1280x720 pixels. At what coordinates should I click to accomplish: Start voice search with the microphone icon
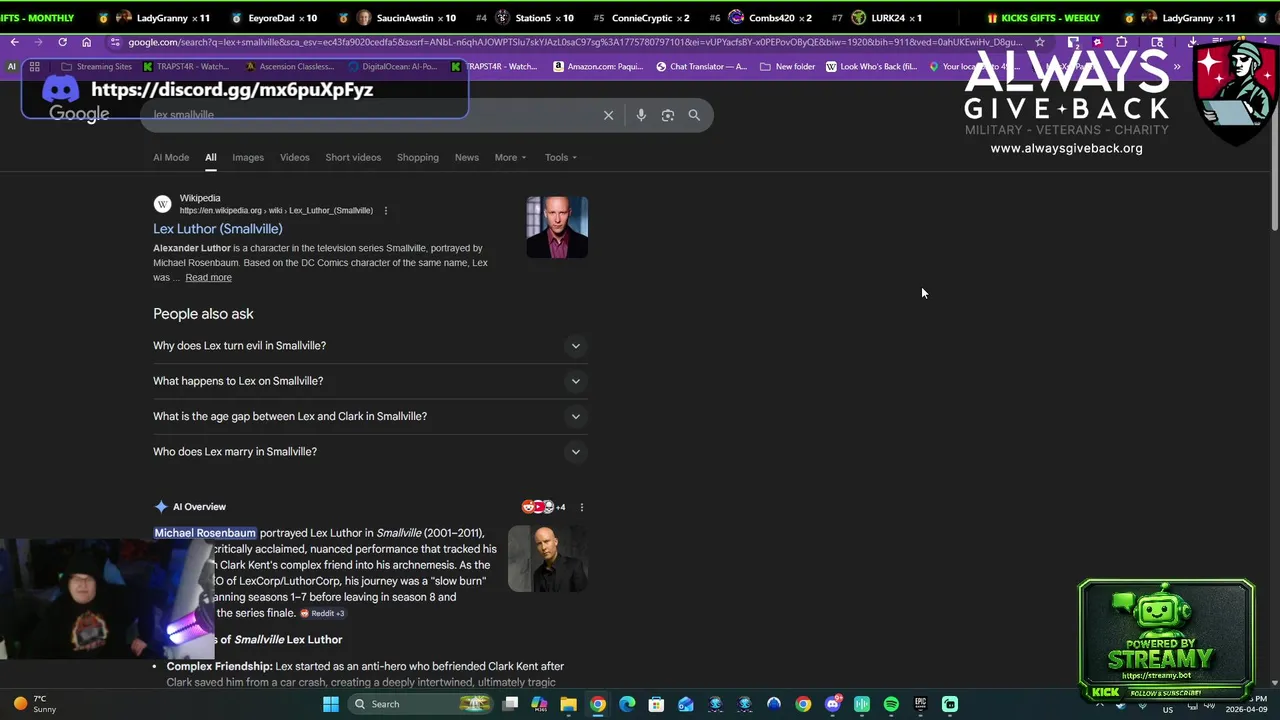(x=641, y=115)
